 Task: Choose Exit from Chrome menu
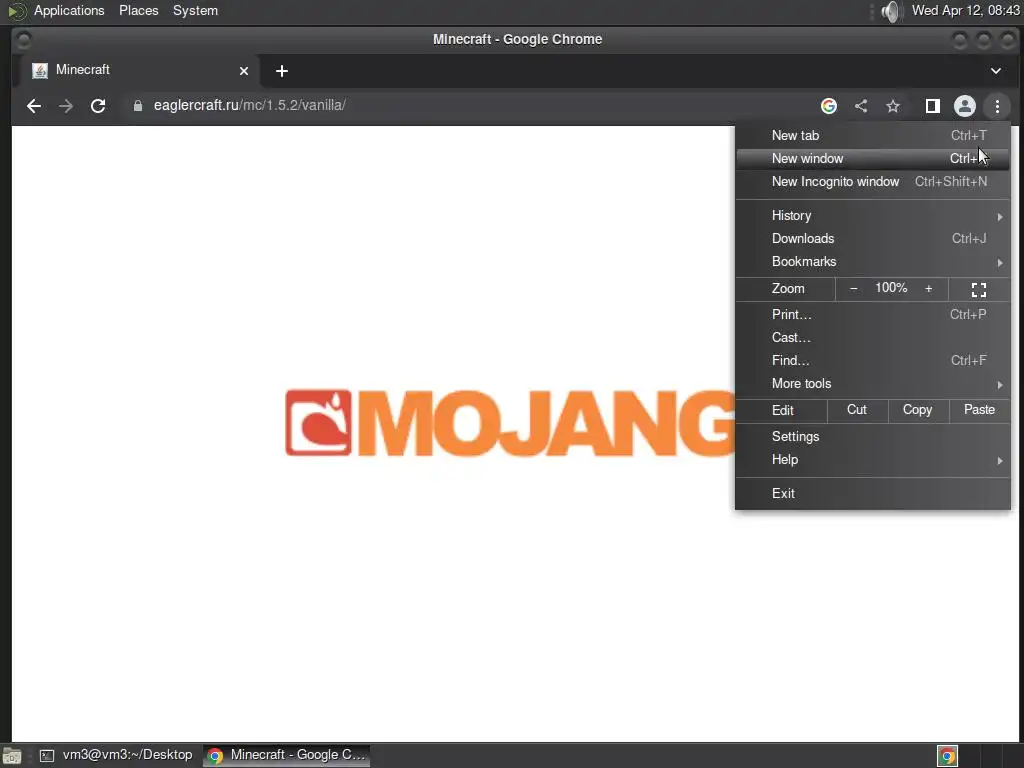pyautogui.click(x=872, y=493)
